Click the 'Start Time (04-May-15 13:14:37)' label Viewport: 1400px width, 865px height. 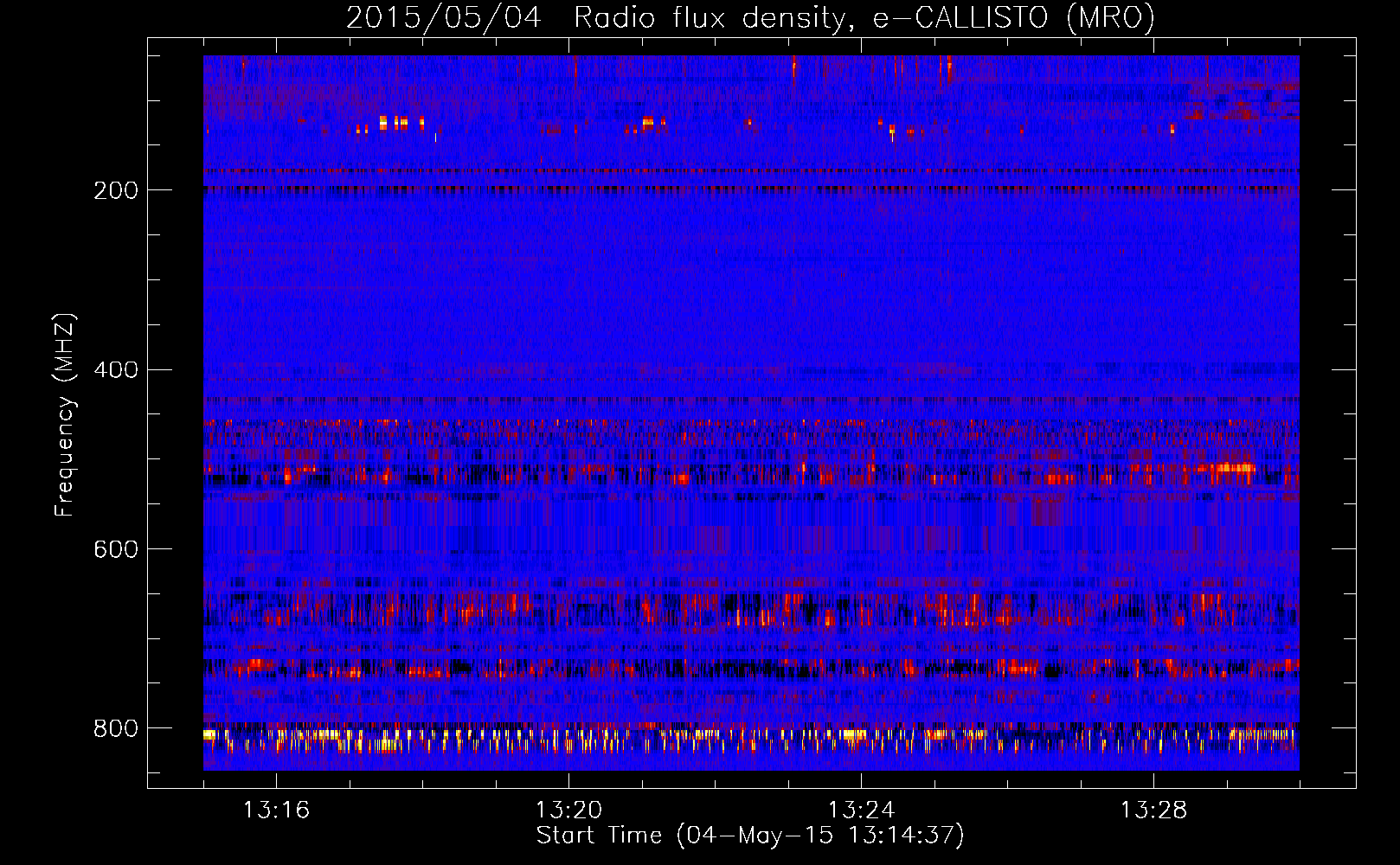pos(750,836)
